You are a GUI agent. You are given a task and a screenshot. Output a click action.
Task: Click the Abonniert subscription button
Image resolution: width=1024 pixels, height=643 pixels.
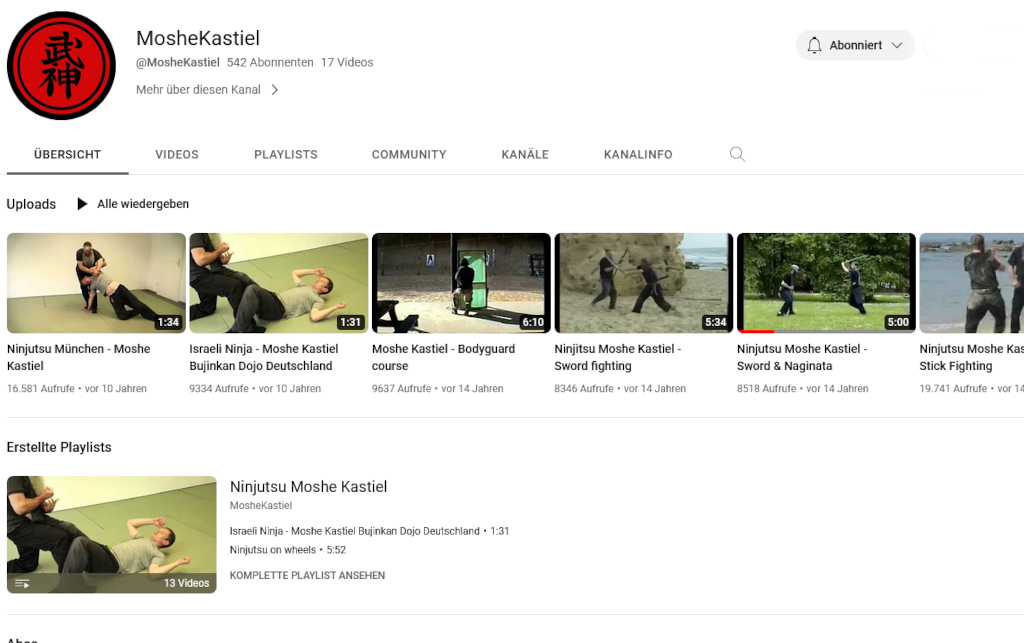(x=856, y=45)
